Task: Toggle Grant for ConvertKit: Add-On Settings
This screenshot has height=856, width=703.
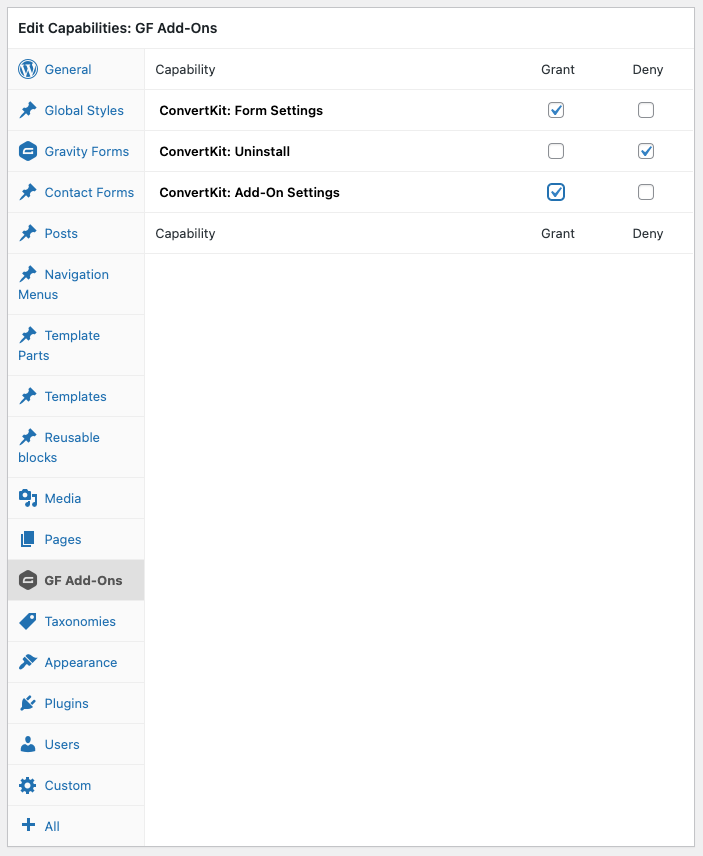Action: coord(556,192)
